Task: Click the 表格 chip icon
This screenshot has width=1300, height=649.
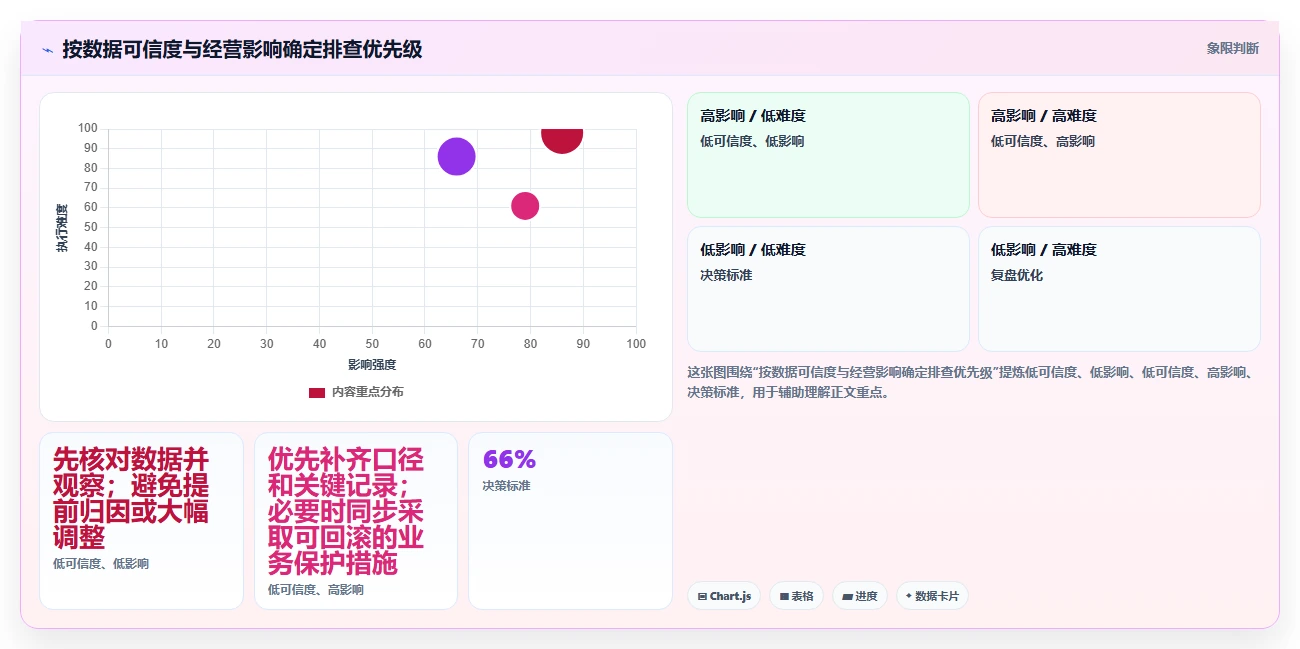Action: click(784, 597)
